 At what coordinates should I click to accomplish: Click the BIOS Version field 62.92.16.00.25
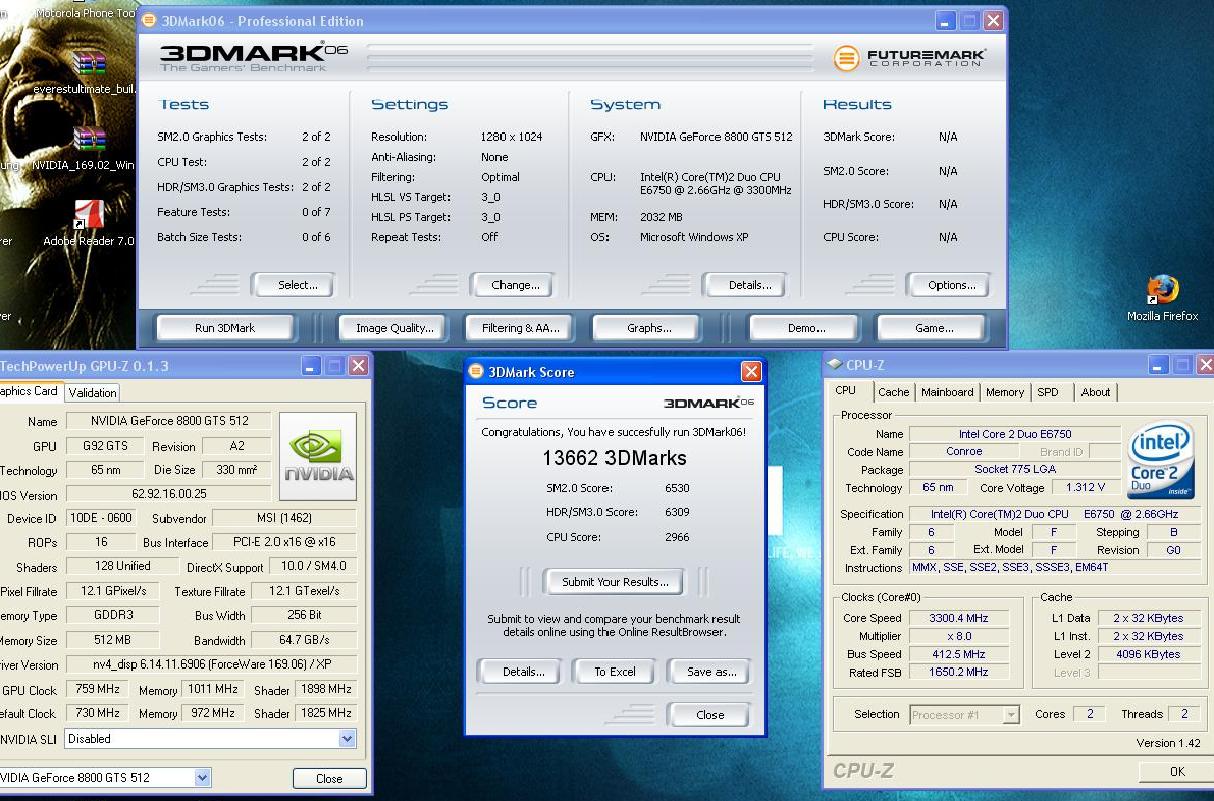pos(169,494)
